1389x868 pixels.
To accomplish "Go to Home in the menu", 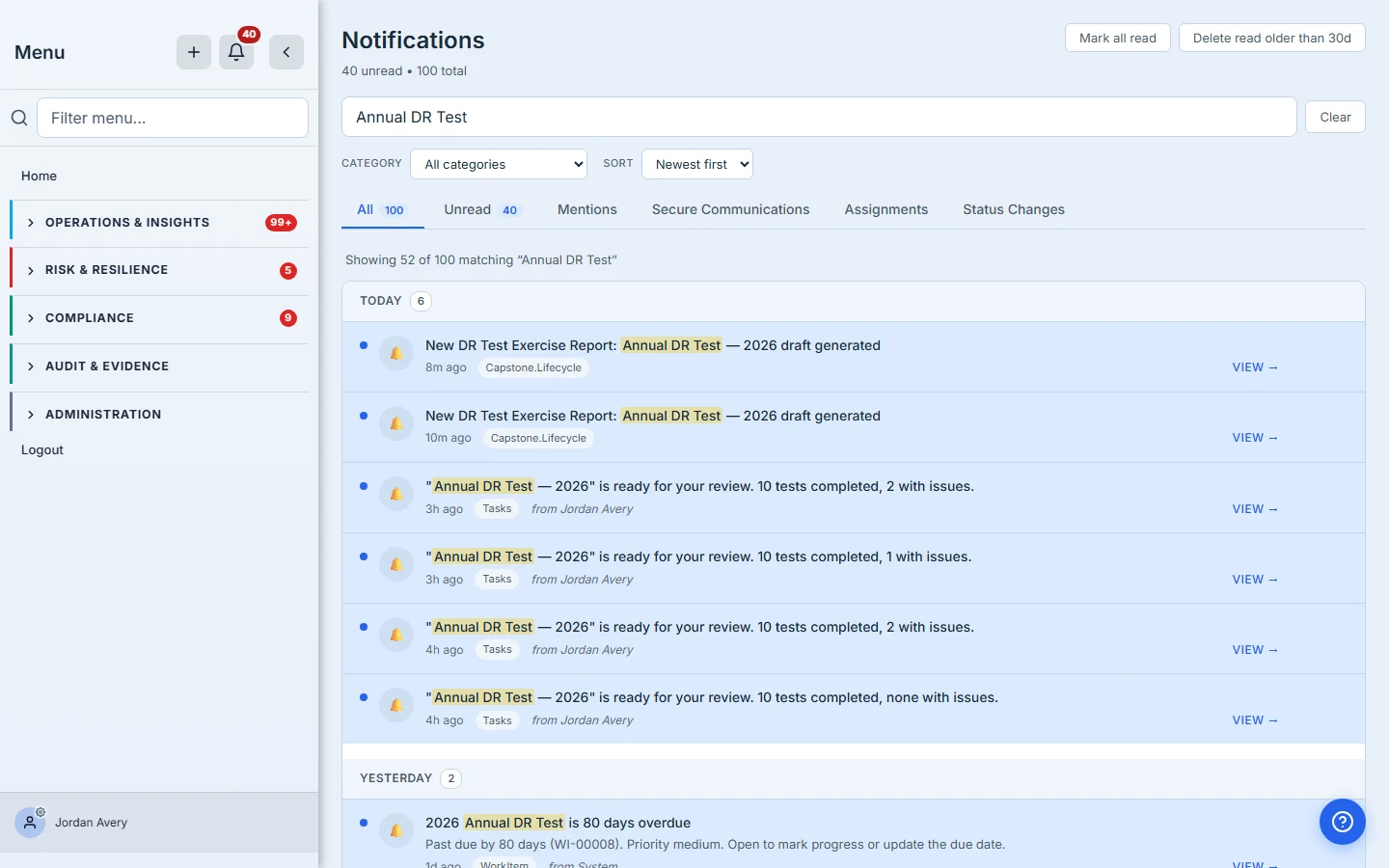I will pos(39,176).
